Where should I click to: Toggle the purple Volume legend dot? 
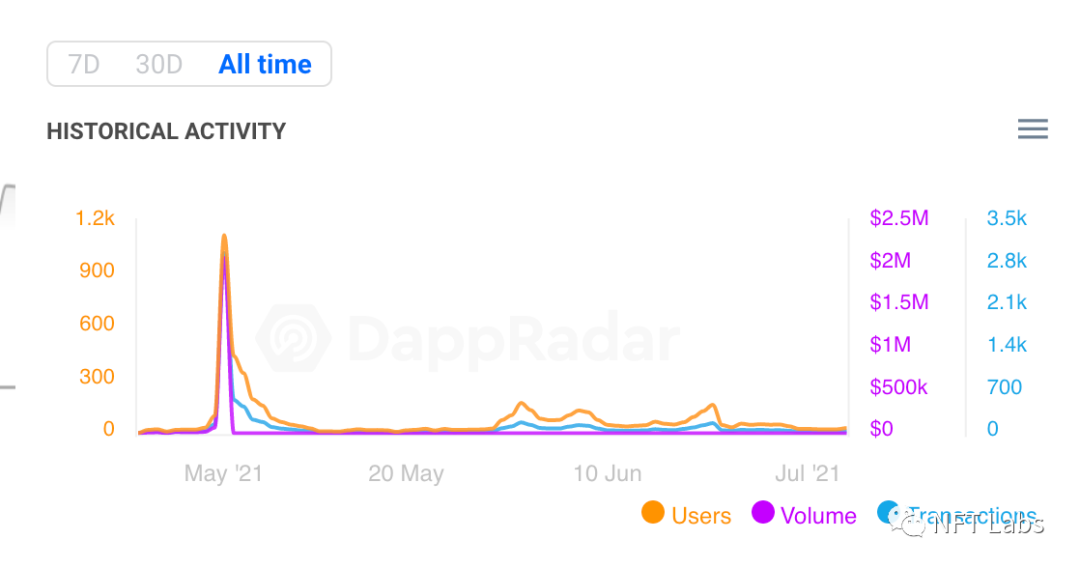tap(762, 513)
